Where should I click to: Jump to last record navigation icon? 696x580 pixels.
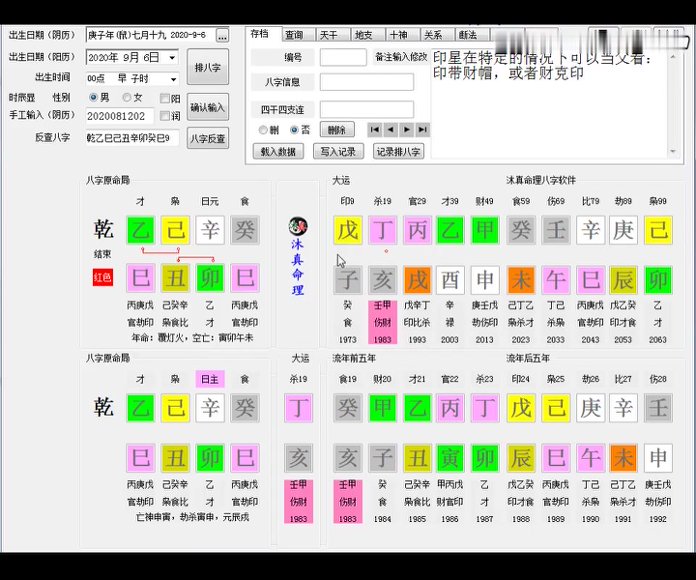click(423, 130)
